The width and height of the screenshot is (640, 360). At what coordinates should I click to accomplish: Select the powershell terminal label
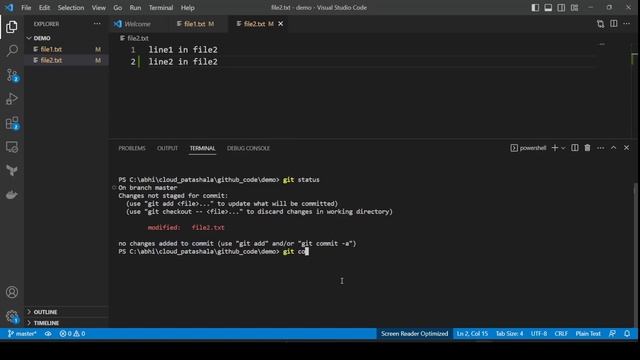[528, 148]
